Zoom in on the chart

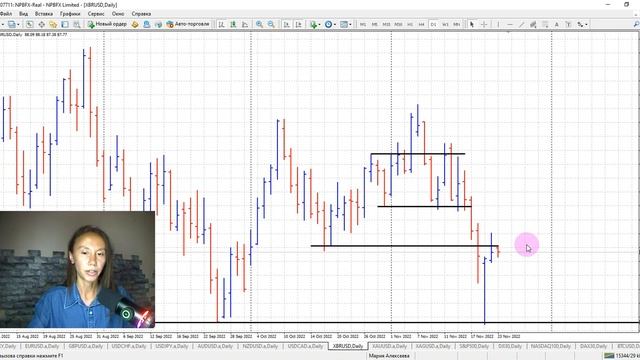point(259,24)
